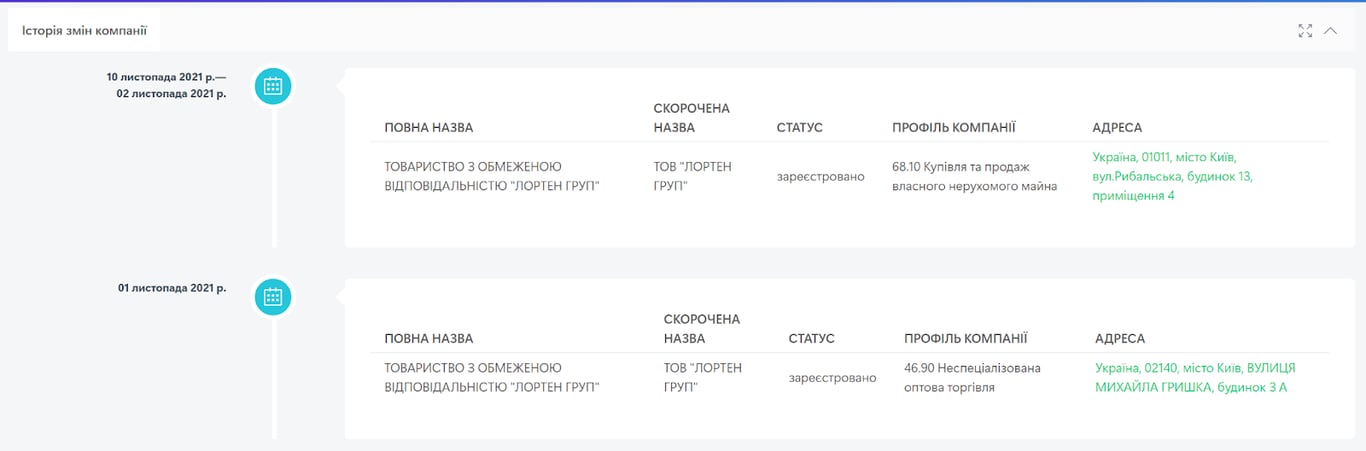1366x451 pixels.
Task: Click 'зареєстровано' status in the bottom record
Action: (x=832, y=378)
